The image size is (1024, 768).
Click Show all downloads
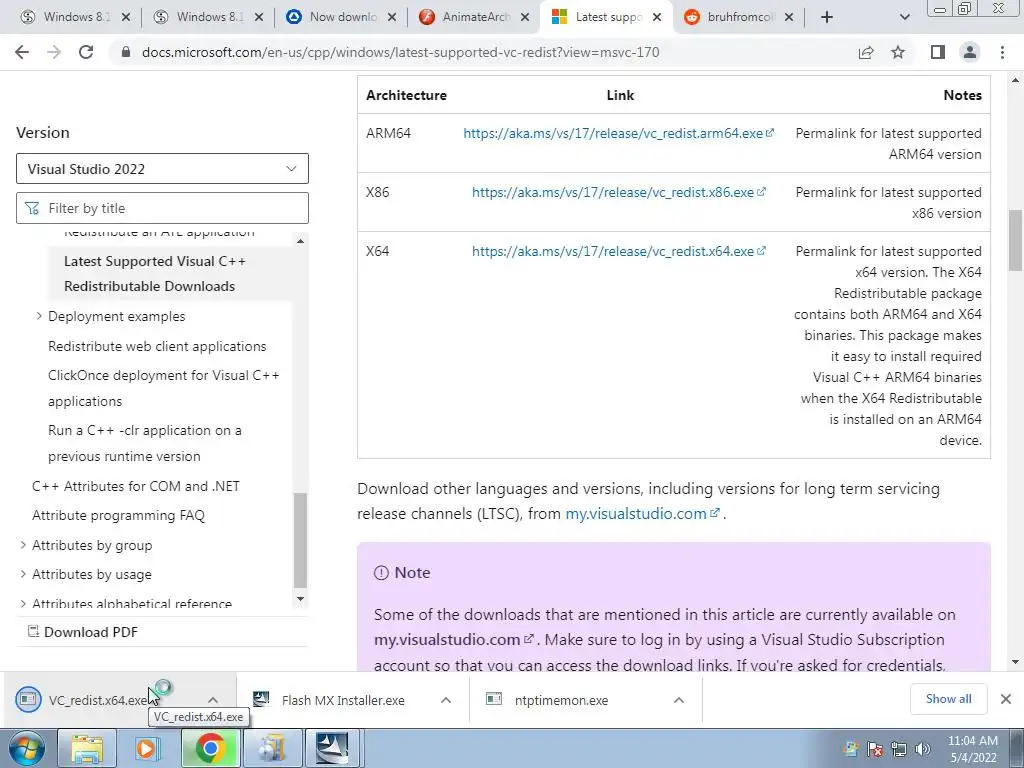[x=948, y=699]
